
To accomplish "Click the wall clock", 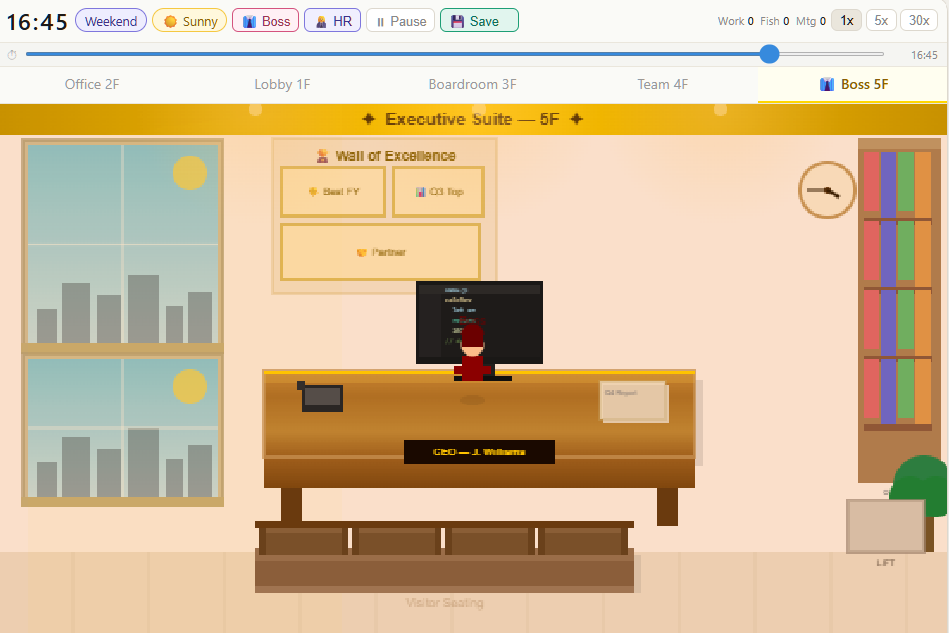I will [x=827, y=190].
